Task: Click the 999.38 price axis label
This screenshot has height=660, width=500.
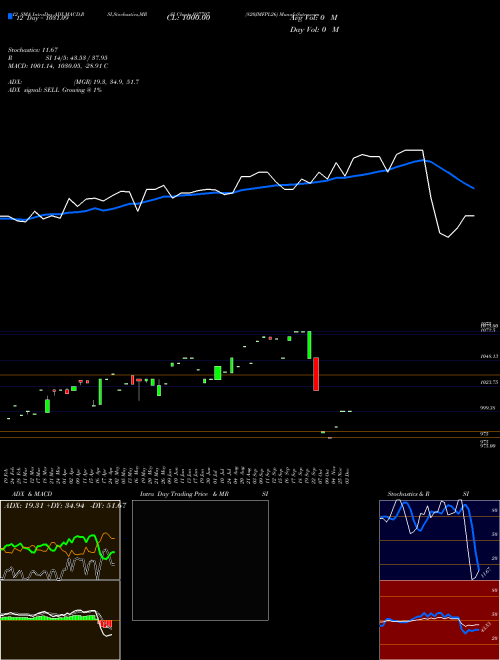Action: click(488, 408)
